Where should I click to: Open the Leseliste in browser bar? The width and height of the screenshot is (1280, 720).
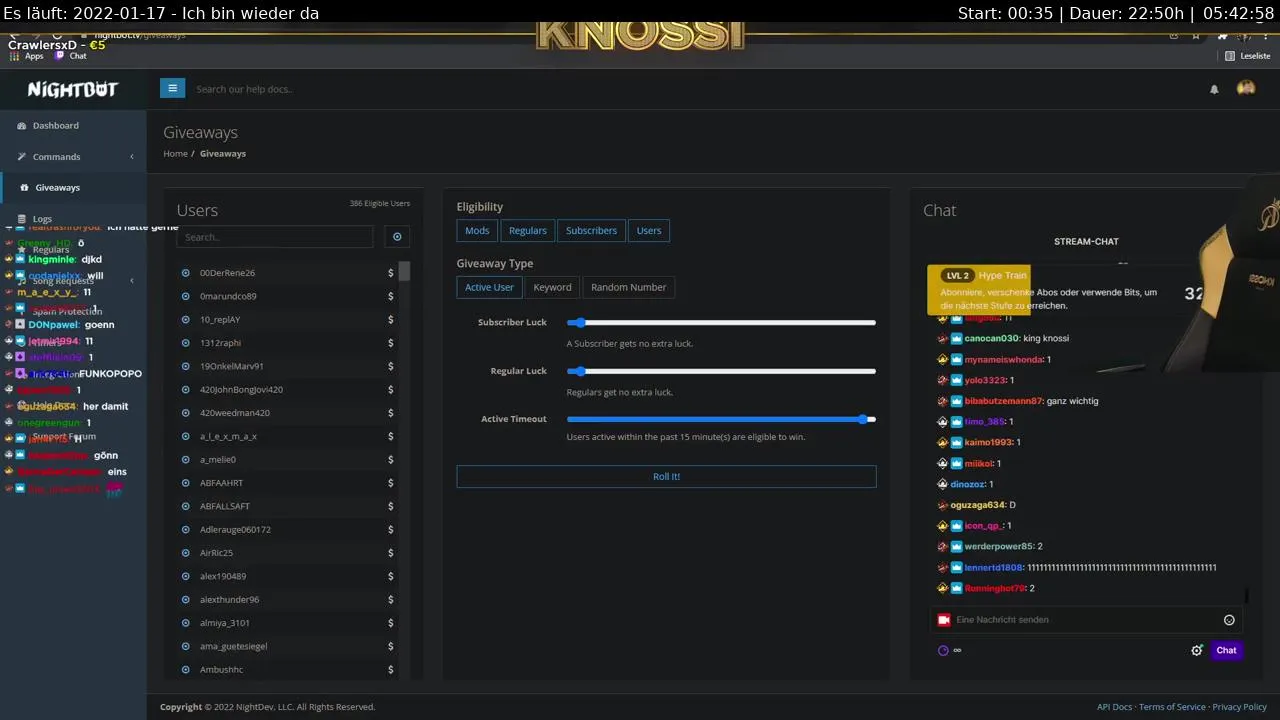[x=1248, y=56]
